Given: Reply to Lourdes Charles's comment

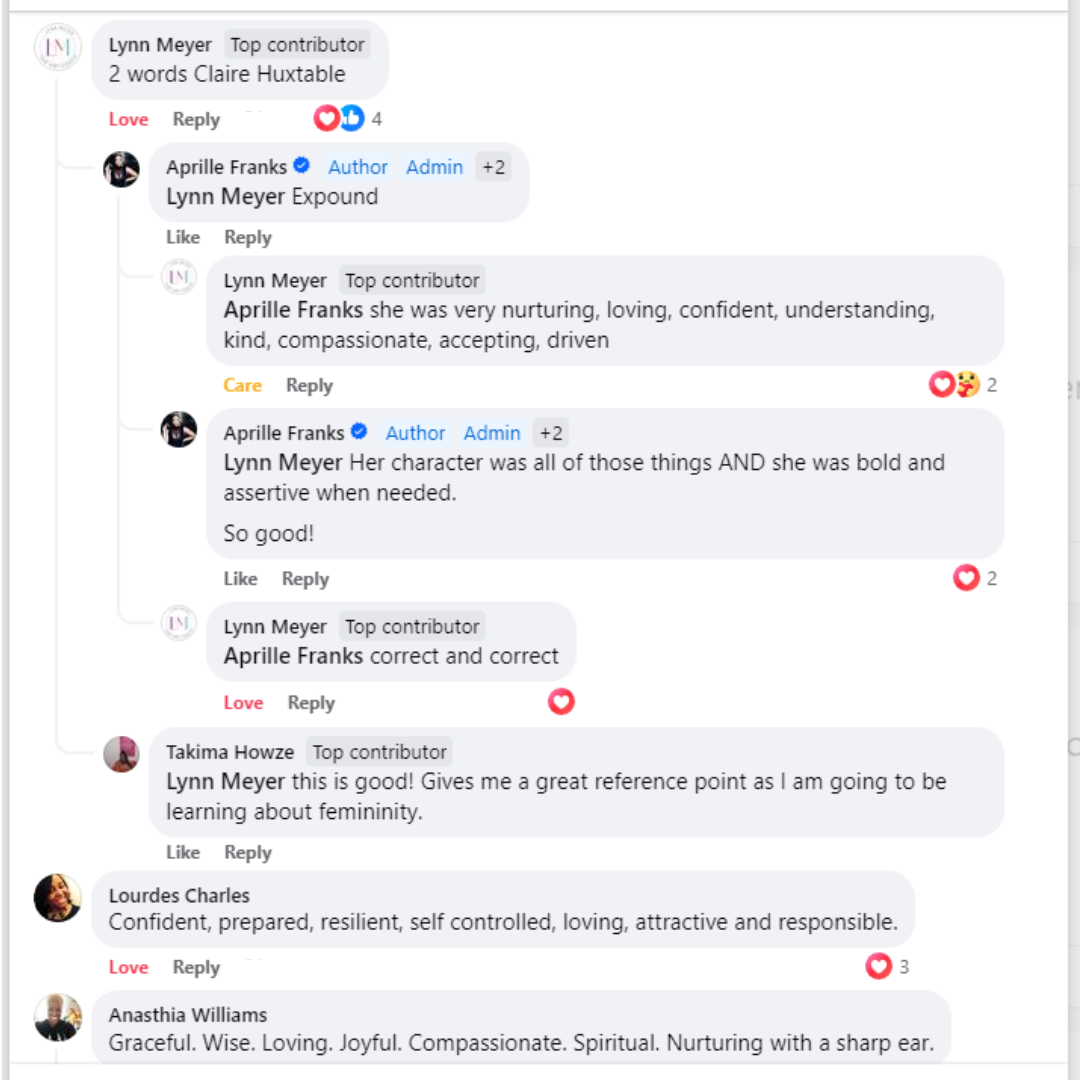Looking at the screenshot, I should click(196, 968).
